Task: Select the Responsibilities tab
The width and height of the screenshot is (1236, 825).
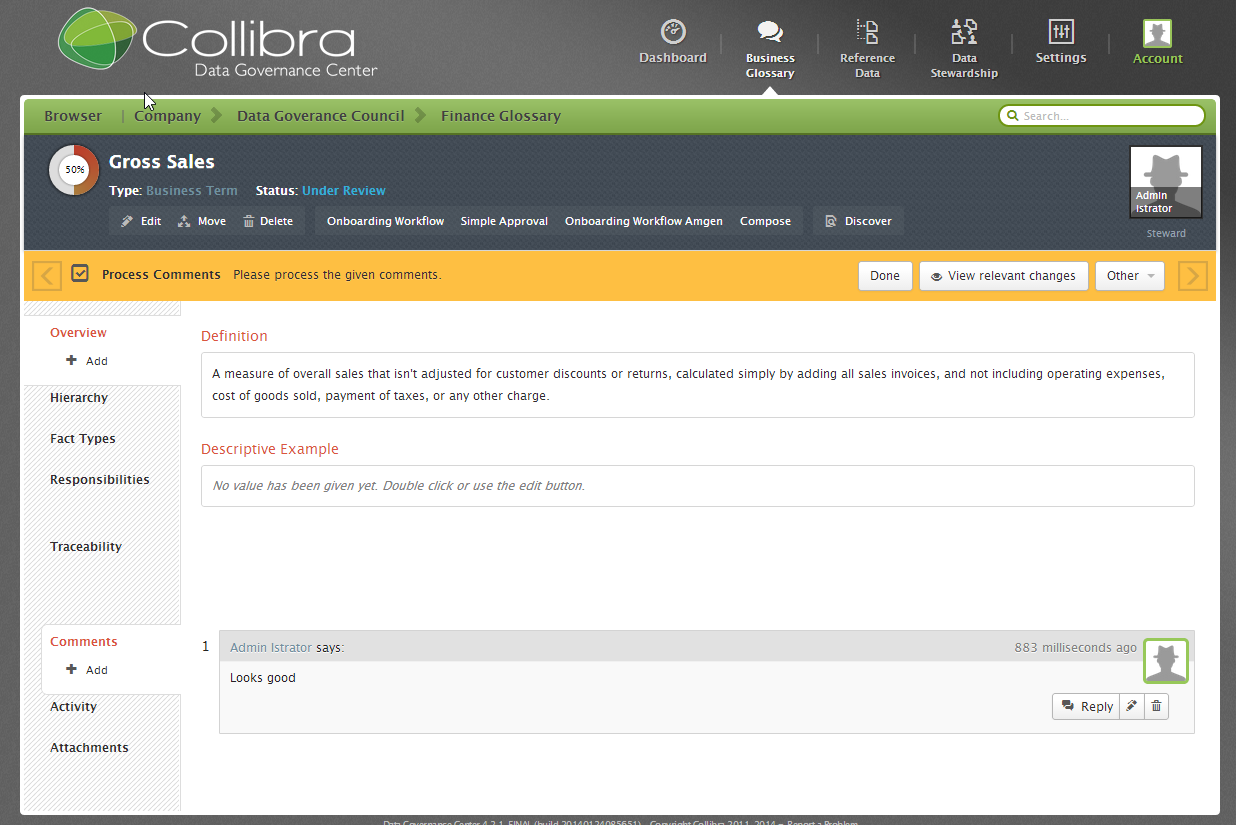Action: [x=100, y=480]
